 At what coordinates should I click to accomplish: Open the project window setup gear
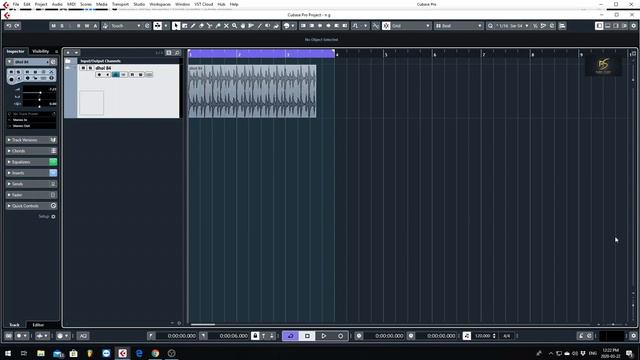coord(633,26)
